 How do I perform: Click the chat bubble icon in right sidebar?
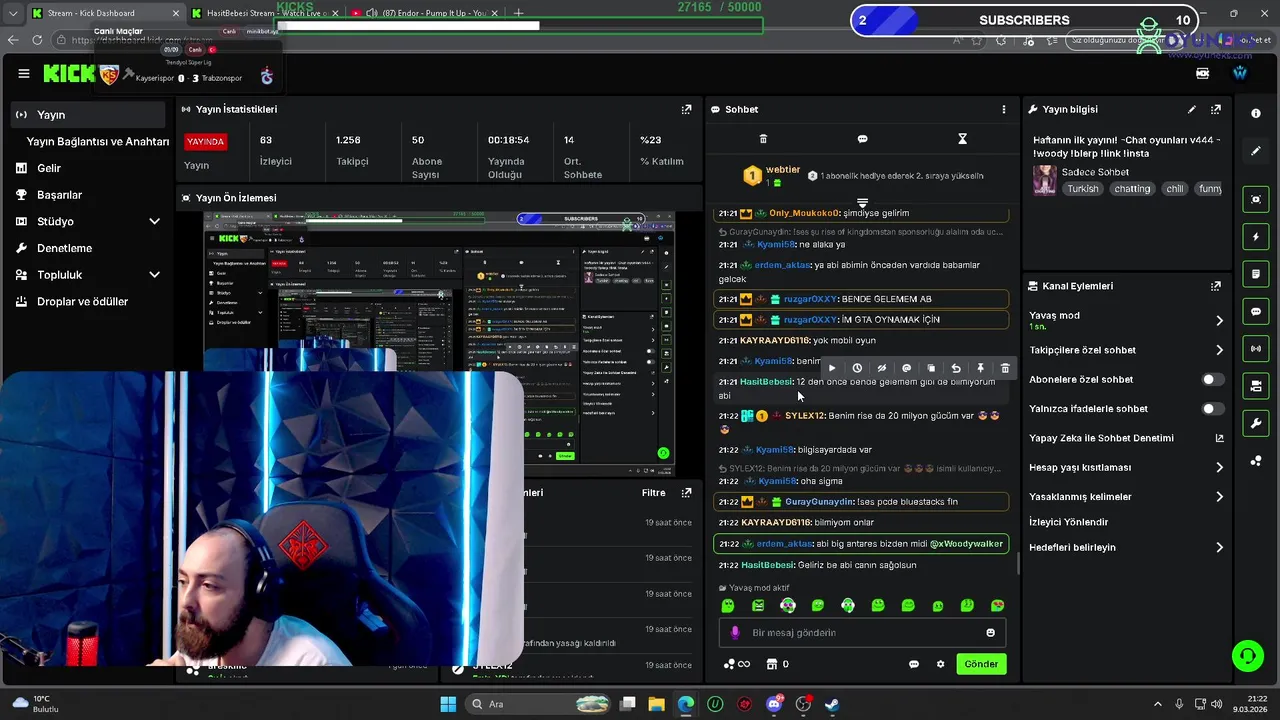click(1256, 312)
